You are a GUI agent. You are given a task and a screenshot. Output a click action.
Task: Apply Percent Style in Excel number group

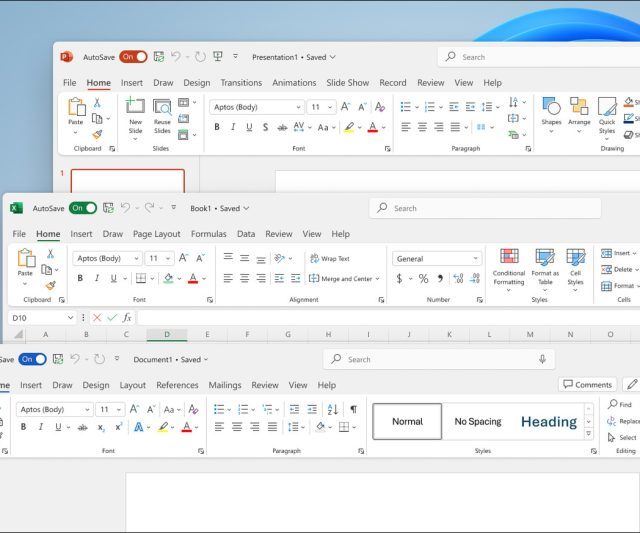coord(424,279)
